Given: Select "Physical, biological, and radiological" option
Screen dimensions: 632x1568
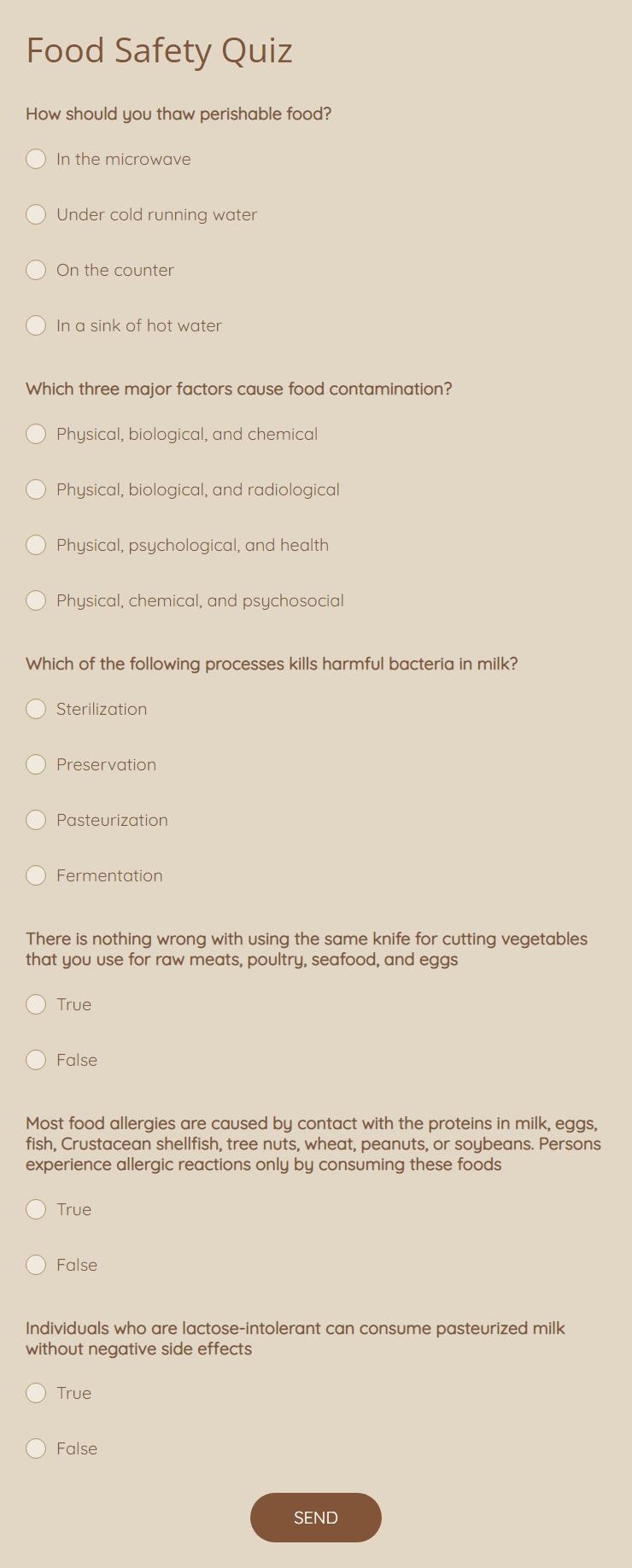Looking at the screenshot, I should (36, 489).
